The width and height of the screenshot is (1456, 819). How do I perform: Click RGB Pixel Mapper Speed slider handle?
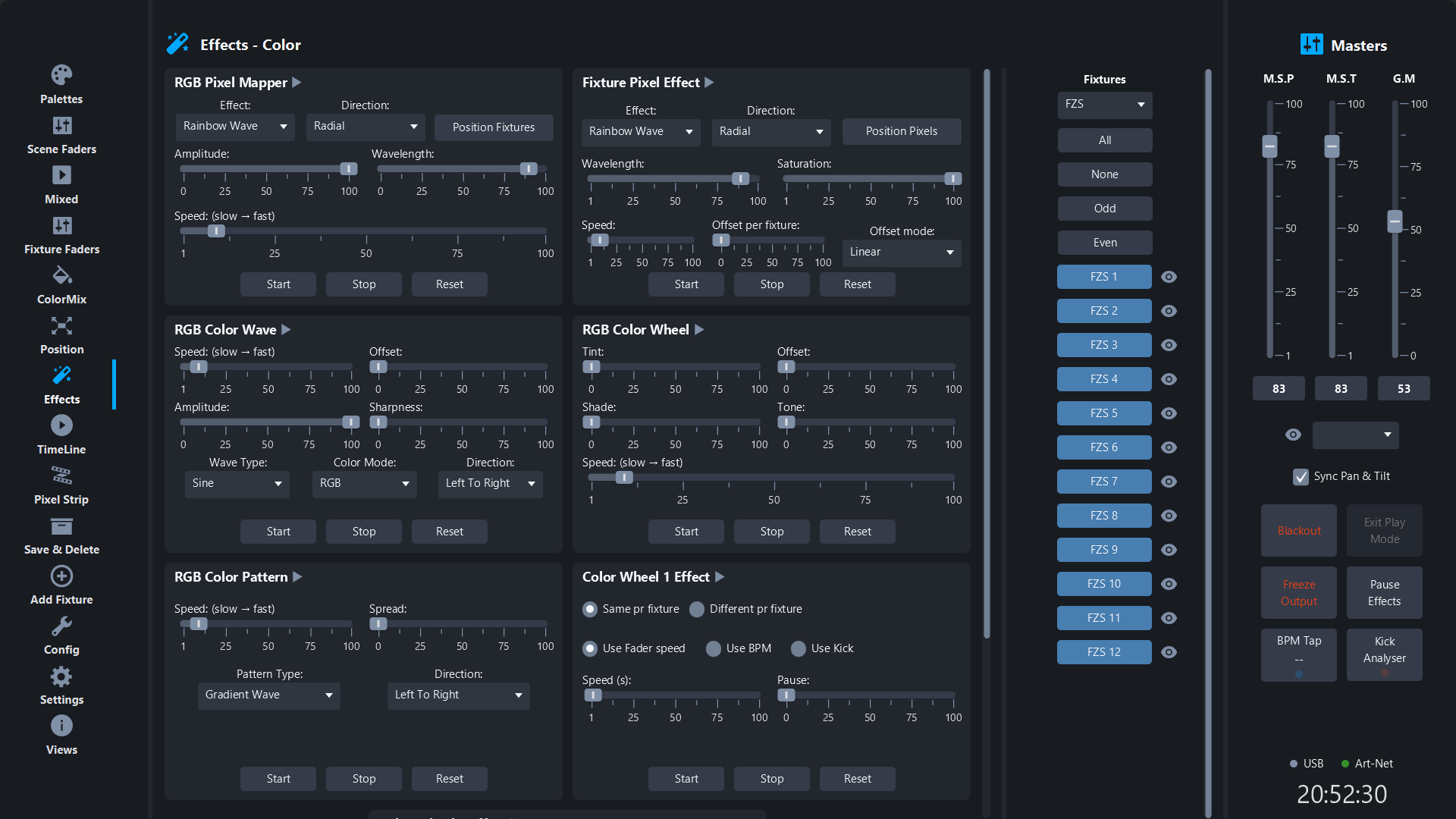tap(216, 231)
